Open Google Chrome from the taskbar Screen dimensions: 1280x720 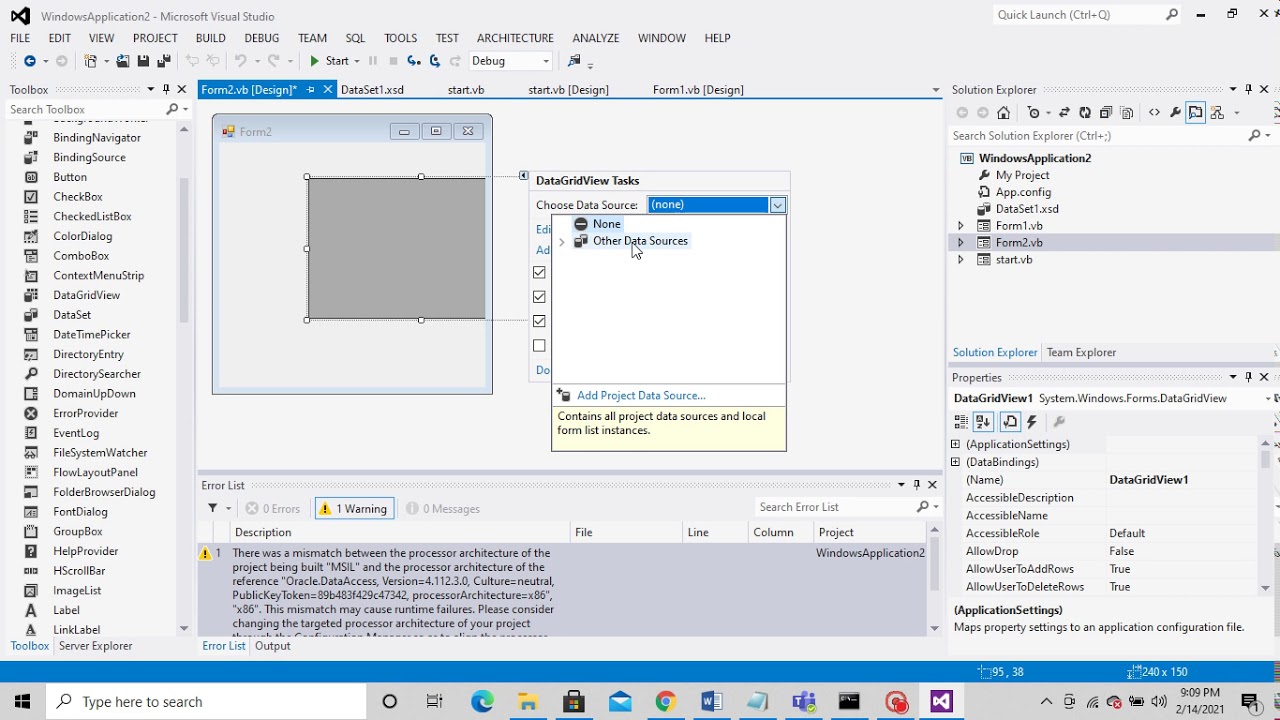[x=665, y=701]
